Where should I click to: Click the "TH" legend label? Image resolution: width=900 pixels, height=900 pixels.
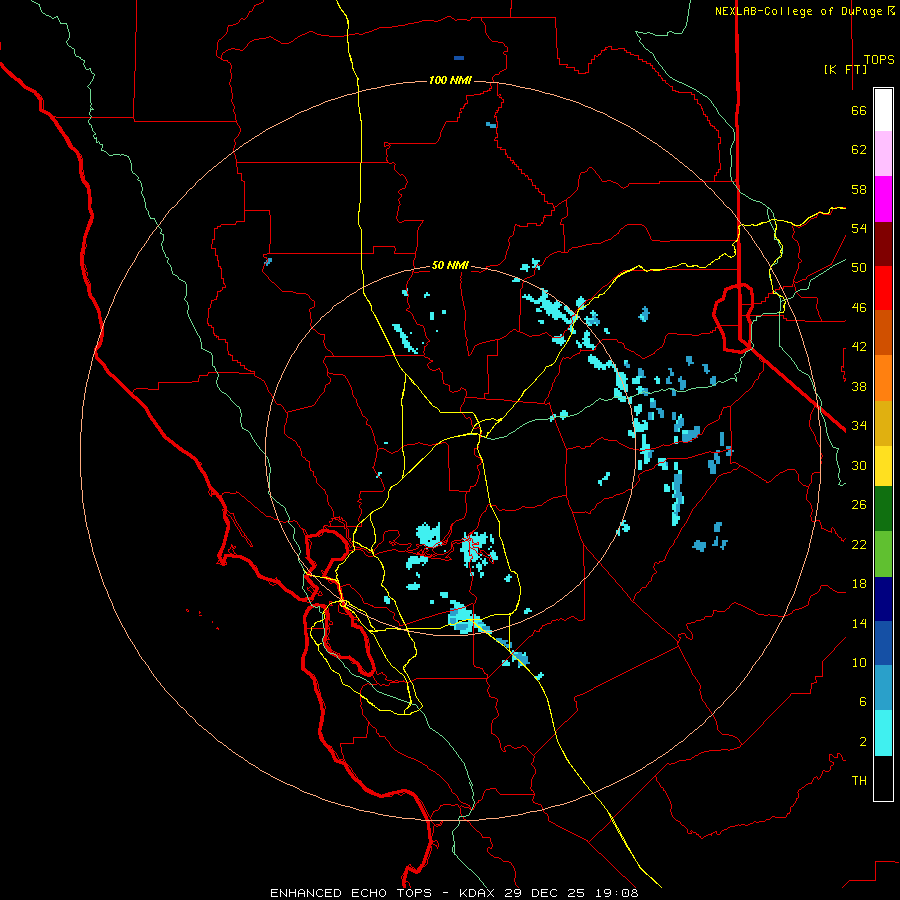pyautogui.click(x=859, y=781)
